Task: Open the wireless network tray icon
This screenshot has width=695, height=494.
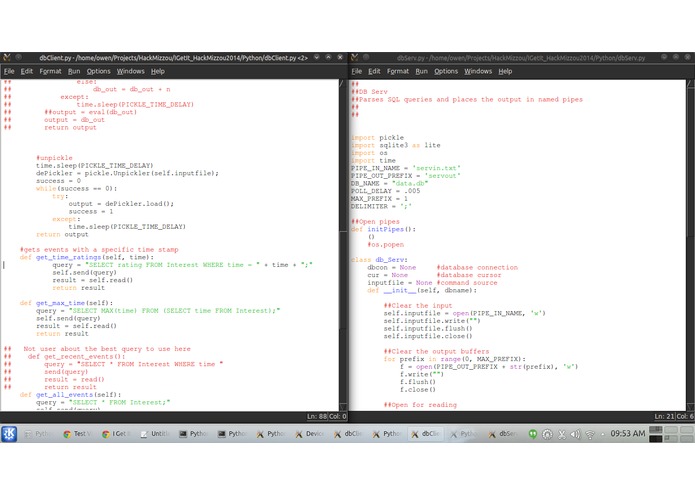Action: coord(590,435)
